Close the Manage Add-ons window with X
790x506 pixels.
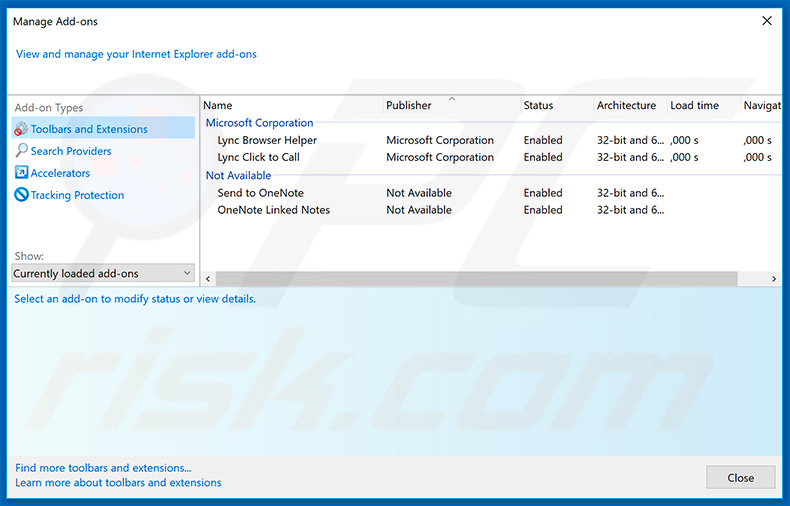coord(767,21)
